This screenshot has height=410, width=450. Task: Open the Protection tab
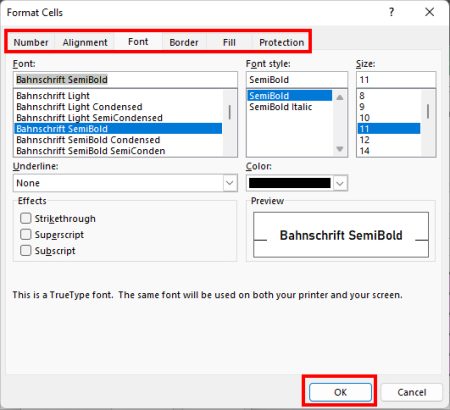(281, 42)
